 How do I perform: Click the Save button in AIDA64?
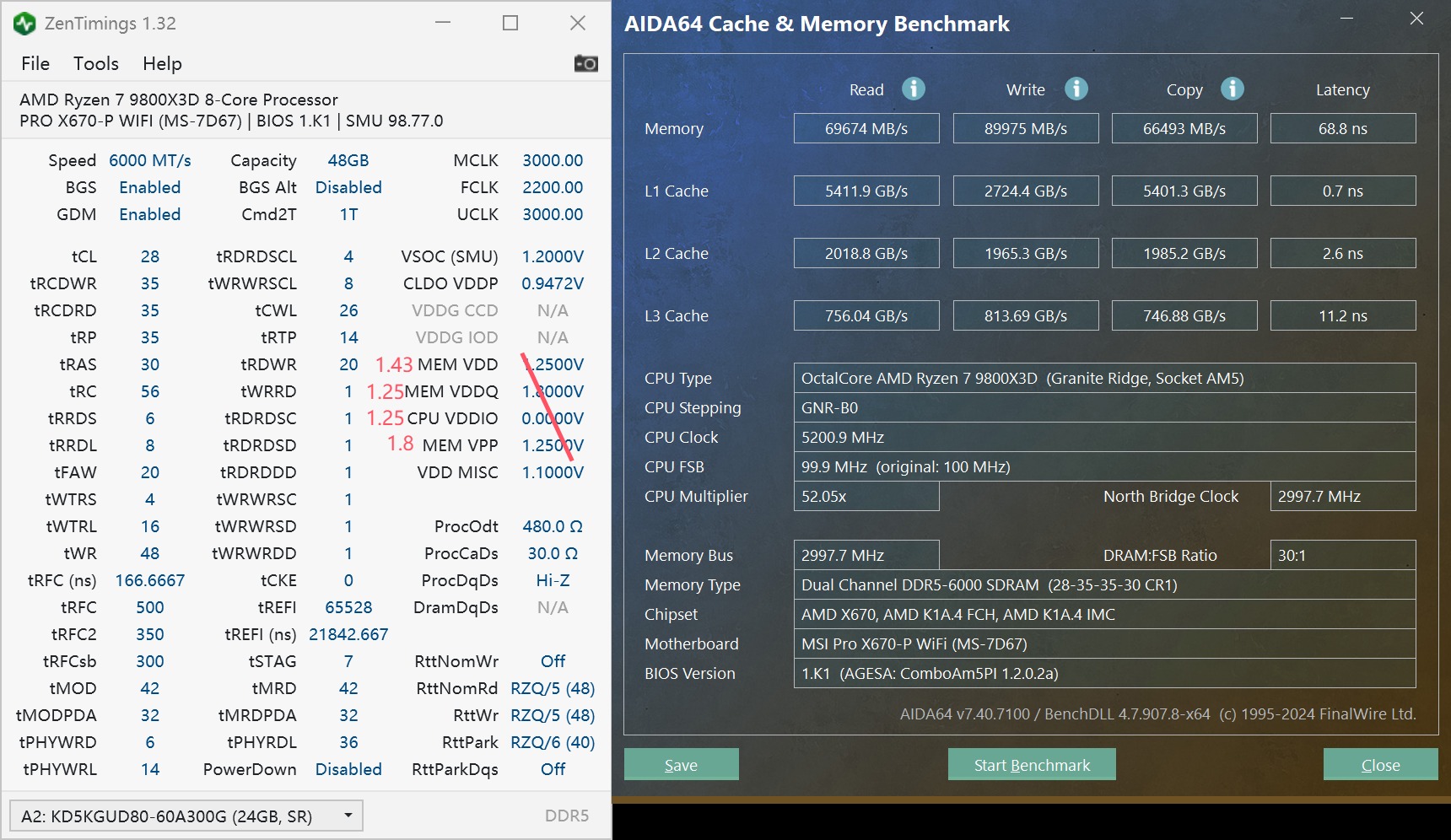tap(681, 764)
